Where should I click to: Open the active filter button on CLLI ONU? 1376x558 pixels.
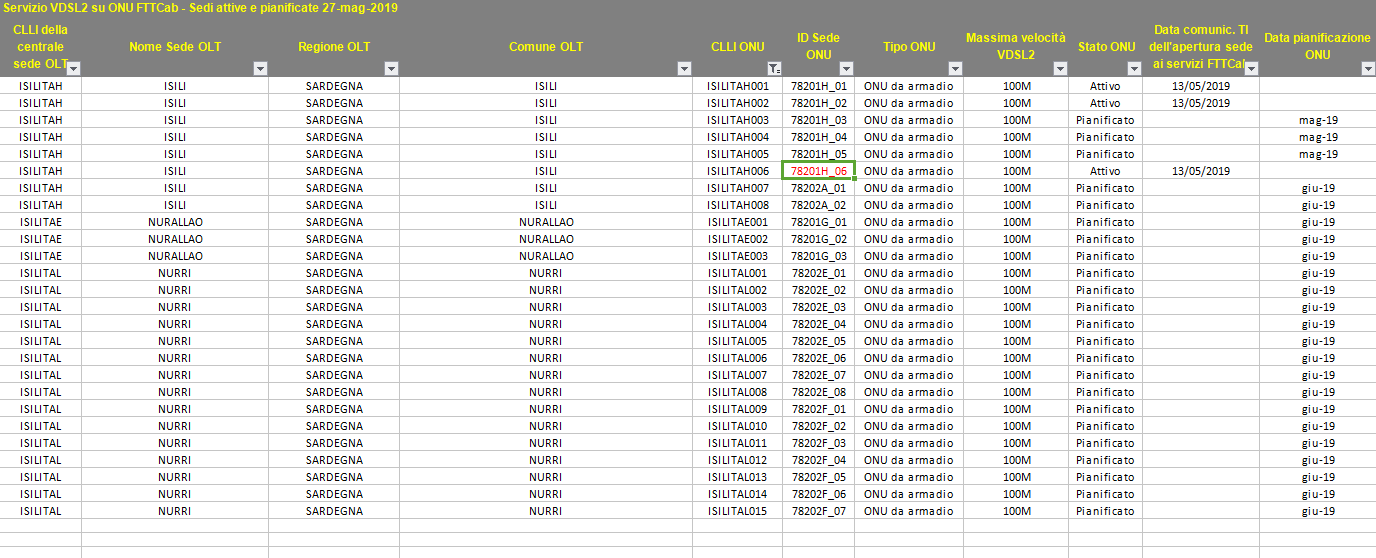tap(774, 68)
